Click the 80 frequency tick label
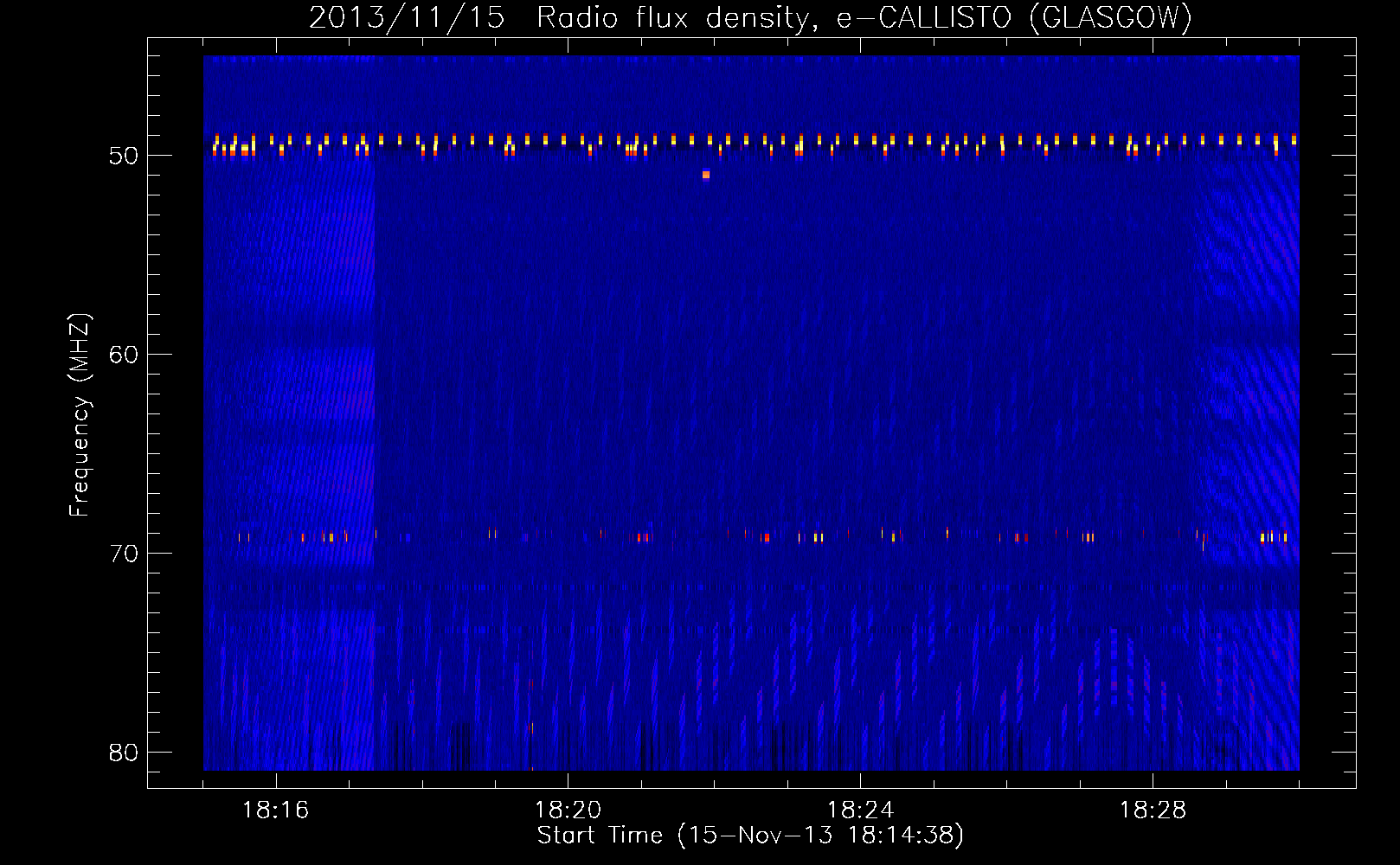This screenshot has height=865, width=1400. pyautogui.click(x=124, y=753)
